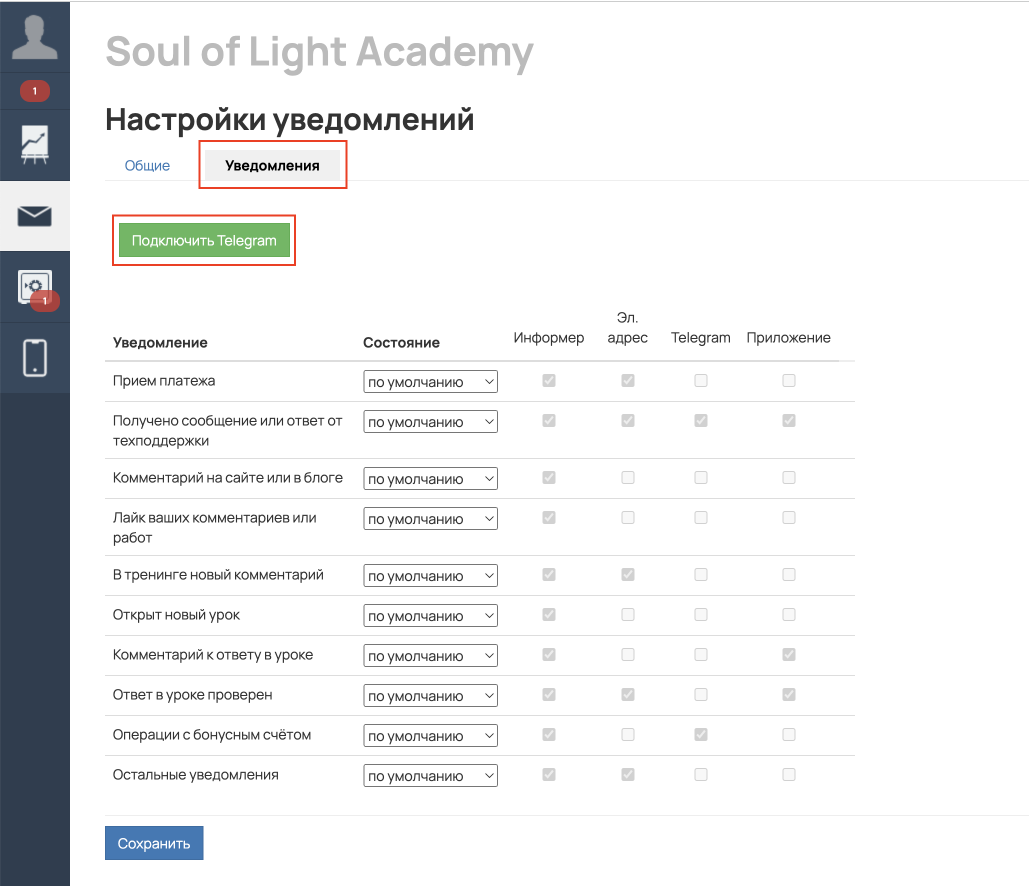Open the user profile avatar icon

coord(35,37)
